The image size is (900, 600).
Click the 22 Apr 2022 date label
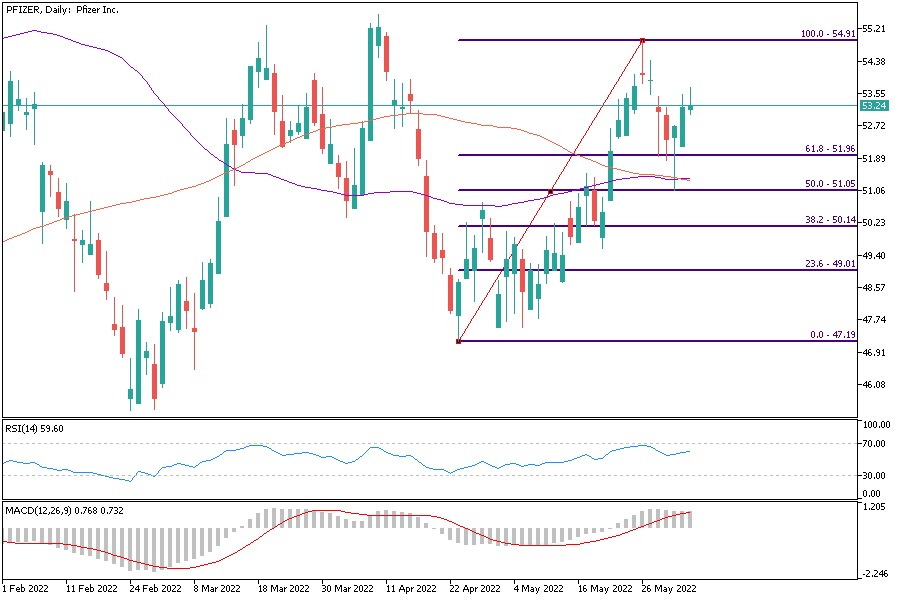coord(476,588)
